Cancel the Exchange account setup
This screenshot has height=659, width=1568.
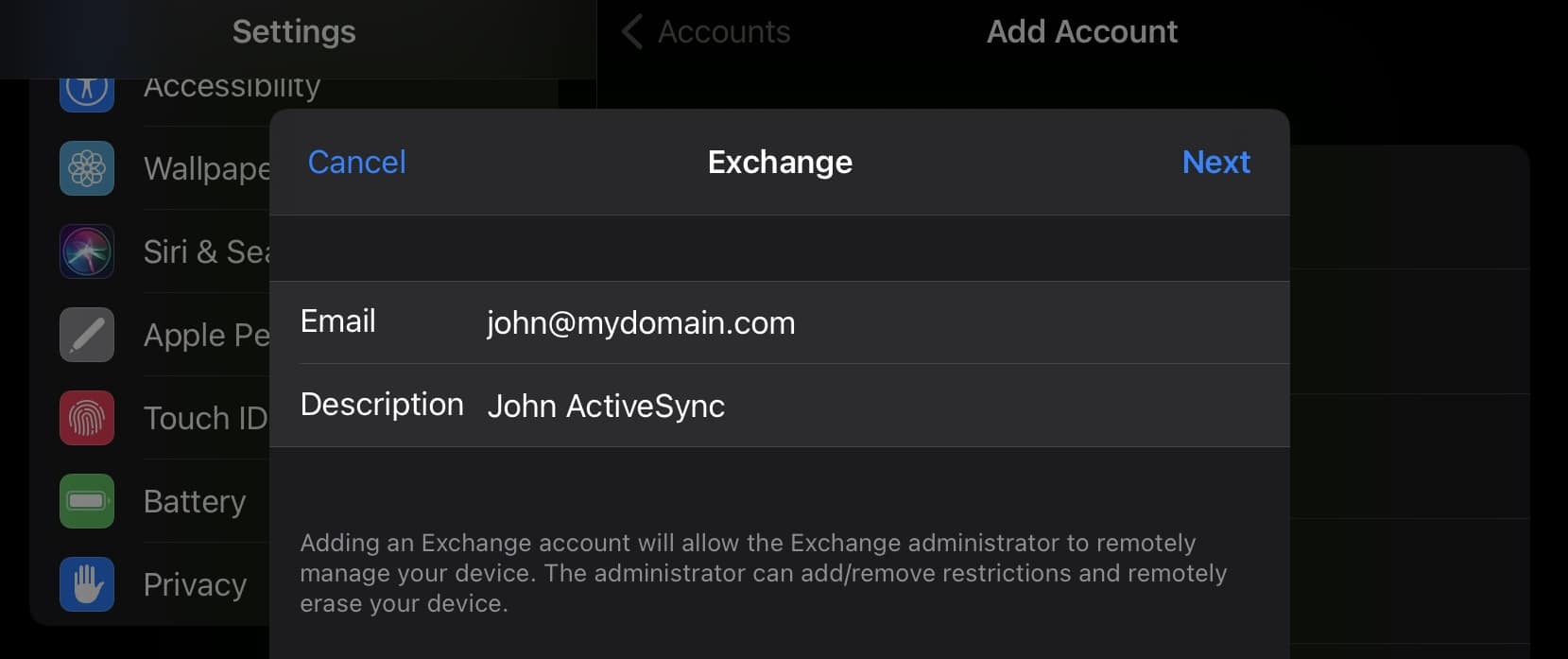(356, 163)
